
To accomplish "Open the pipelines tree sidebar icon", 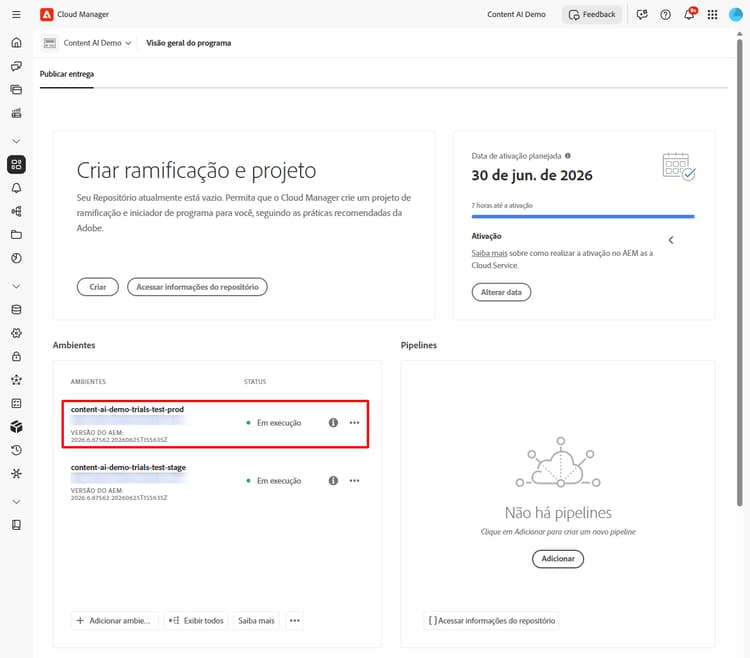I will click(16, 211).
